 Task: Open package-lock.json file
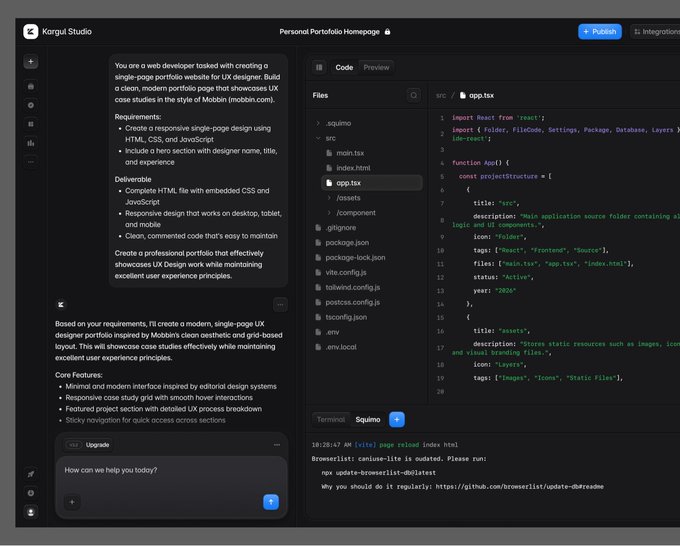pyautogui.click(x=351, y=258)
